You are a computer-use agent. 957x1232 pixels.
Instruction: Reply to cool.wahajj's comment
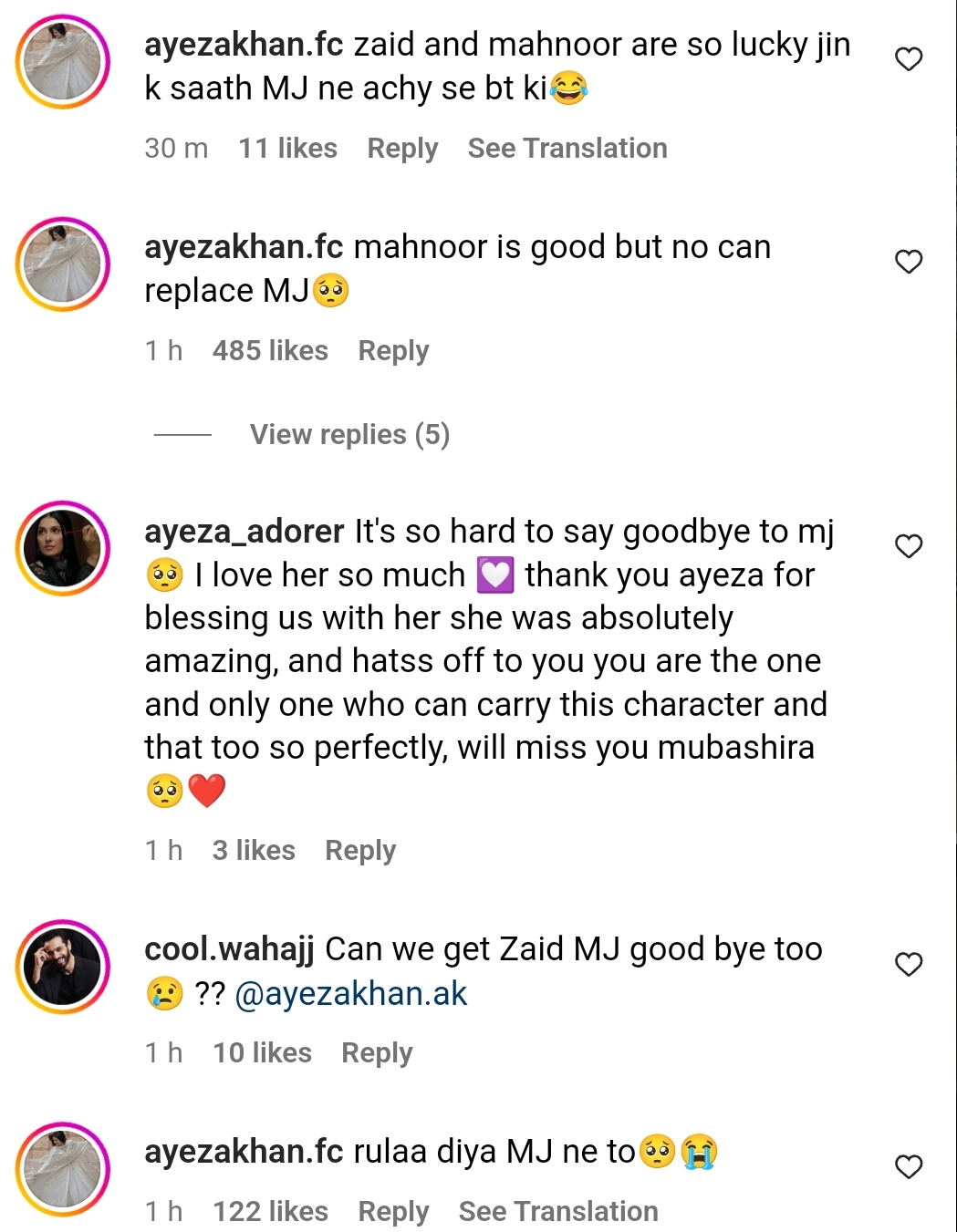pyautogui.click(x=377, y=1053)
